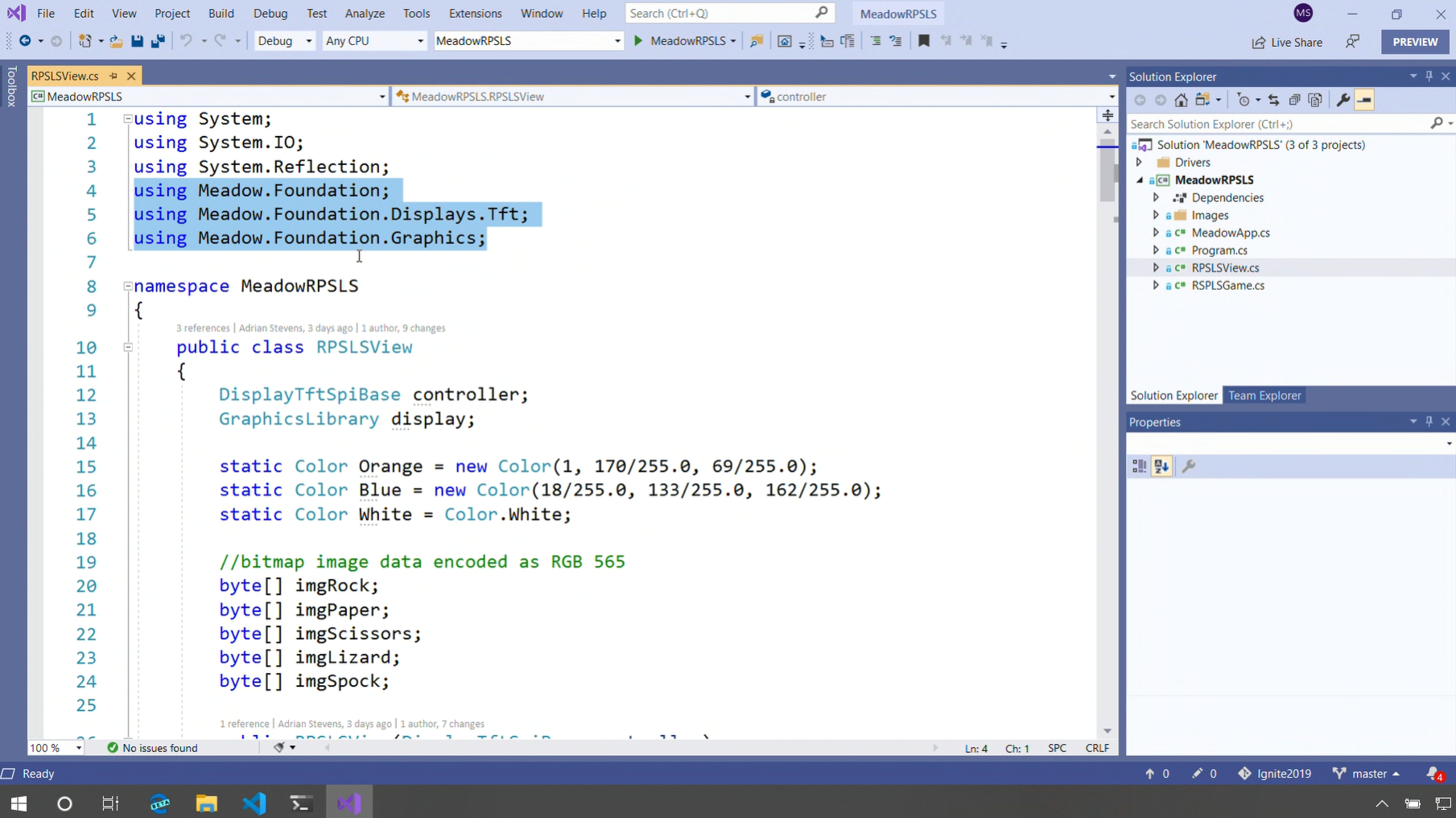Collapse the RPSLSView class code block
Screen dimensions: 1456x818
128,347
